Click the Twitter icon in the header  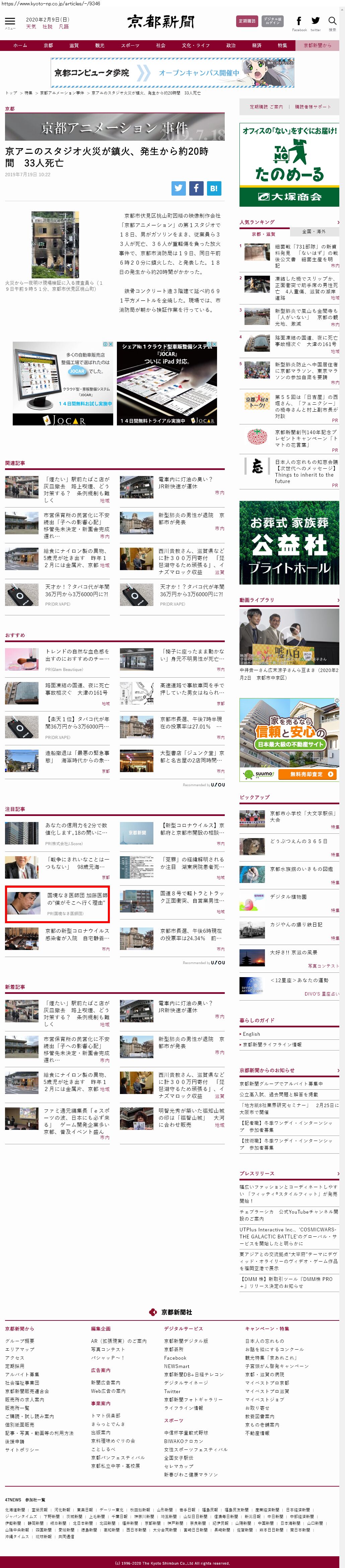tap(315, 21)
